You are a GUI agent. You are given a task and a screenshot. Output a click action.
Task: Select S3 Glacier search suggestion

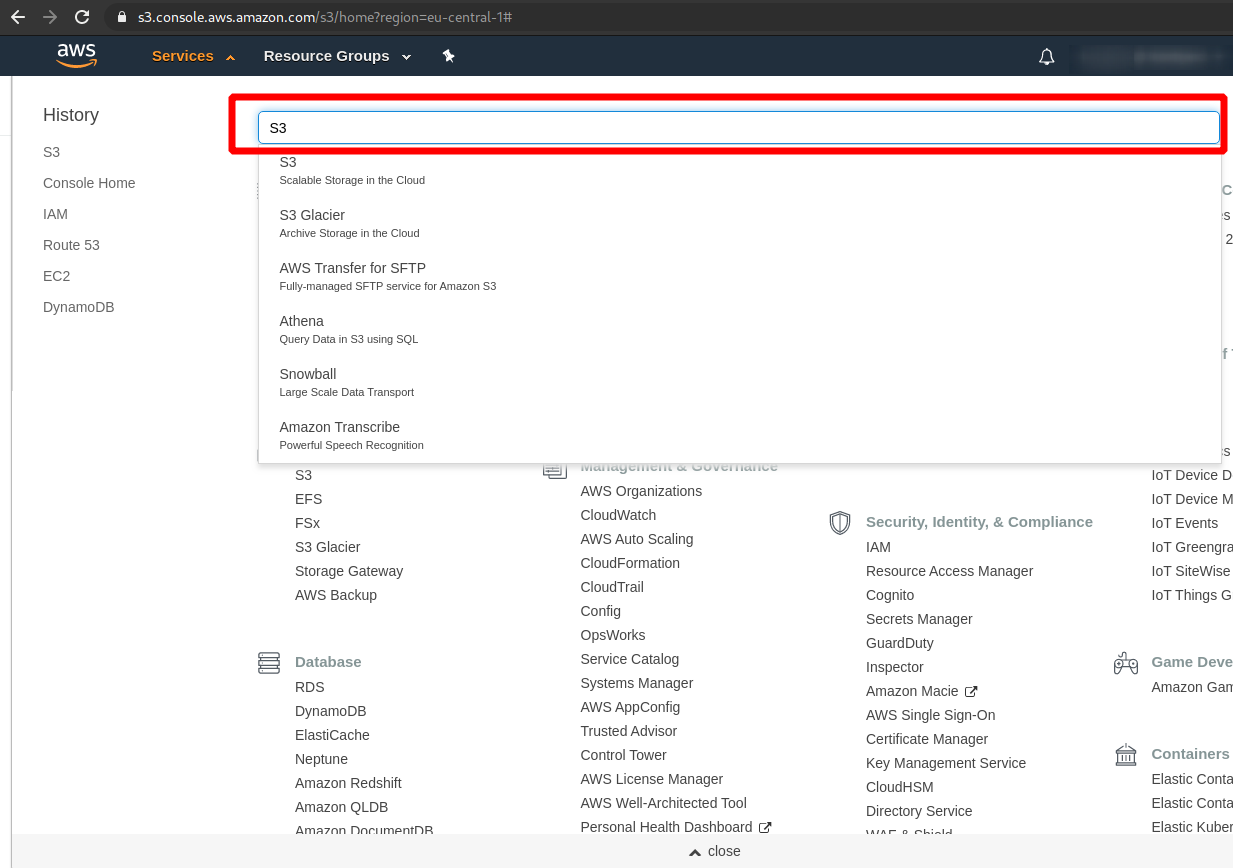click(739, 223)
